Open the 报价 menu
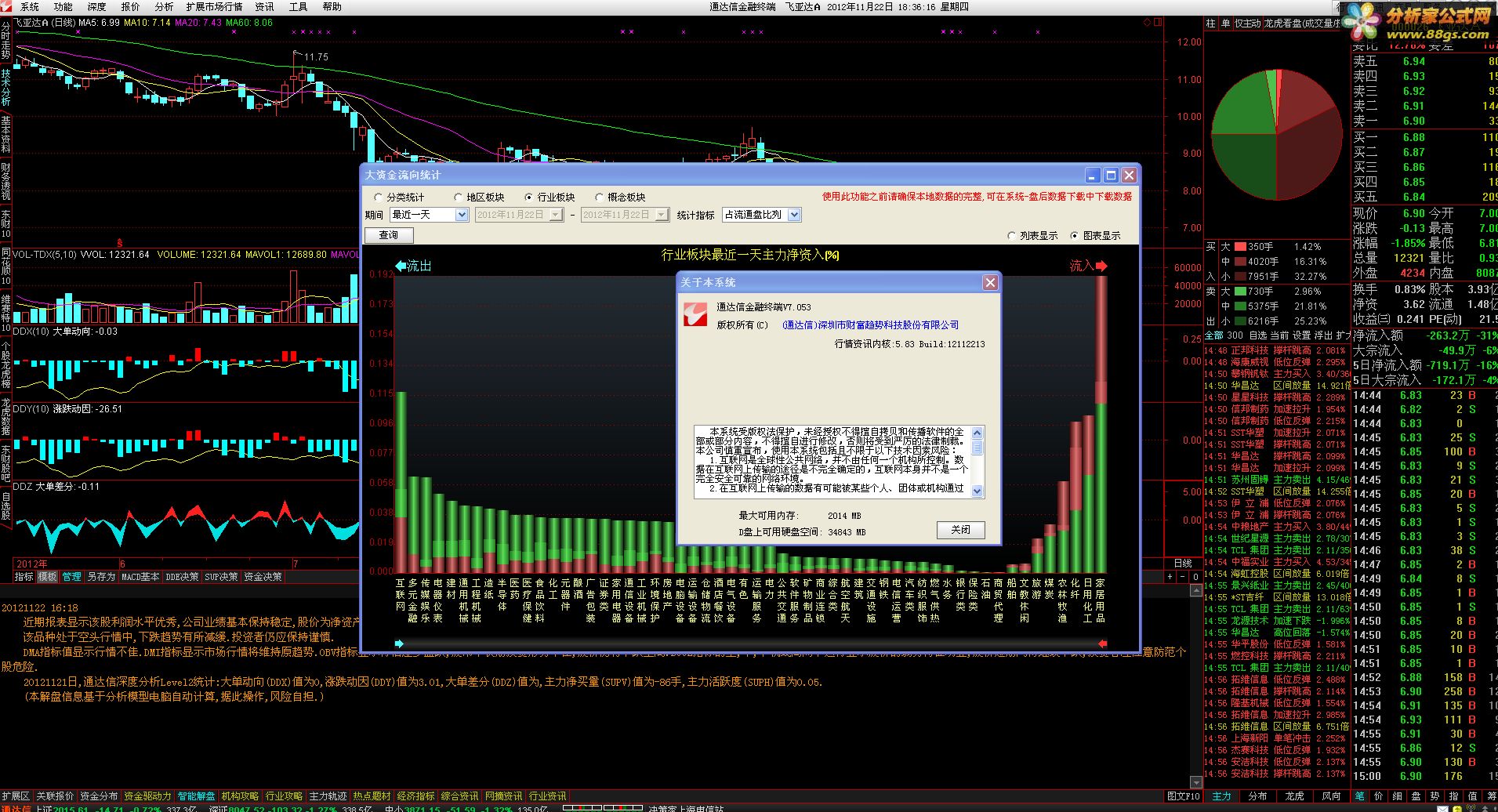This screenshot has width=1498, height=812. point(130,6)
